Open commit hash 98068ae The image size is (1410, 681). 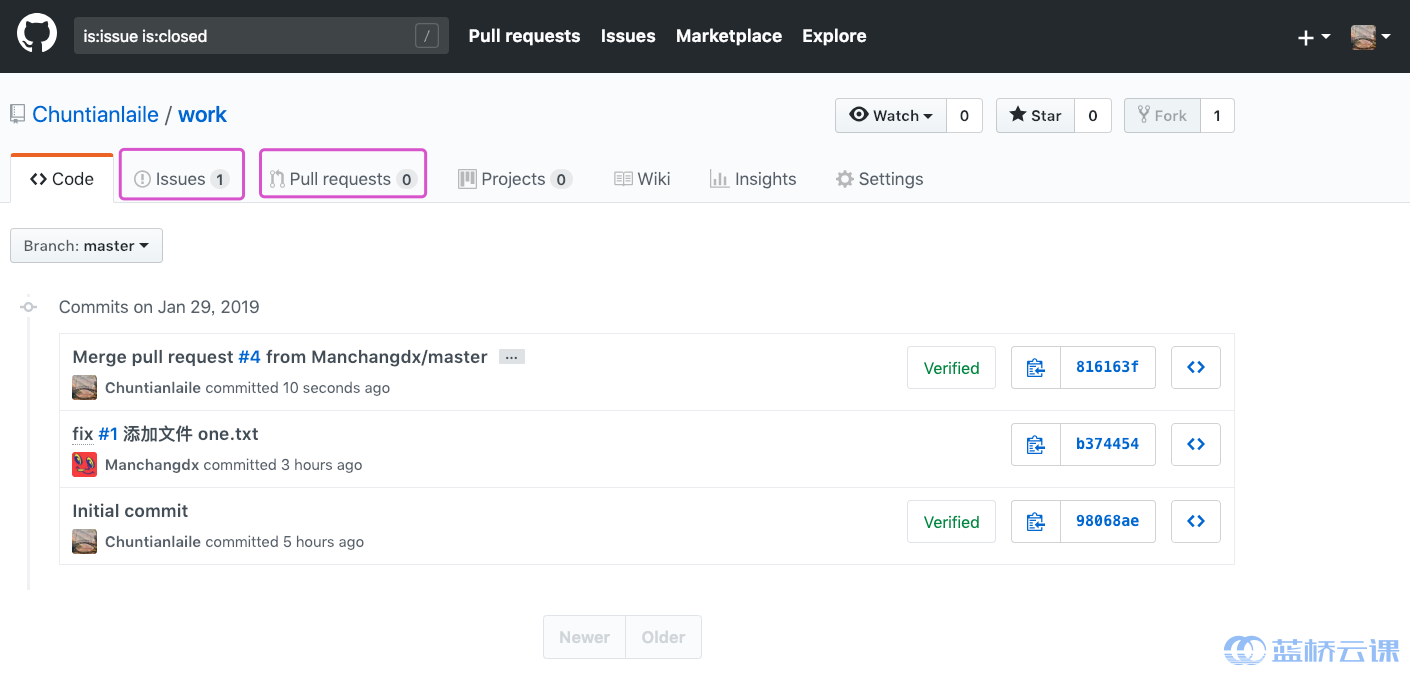1107,521
